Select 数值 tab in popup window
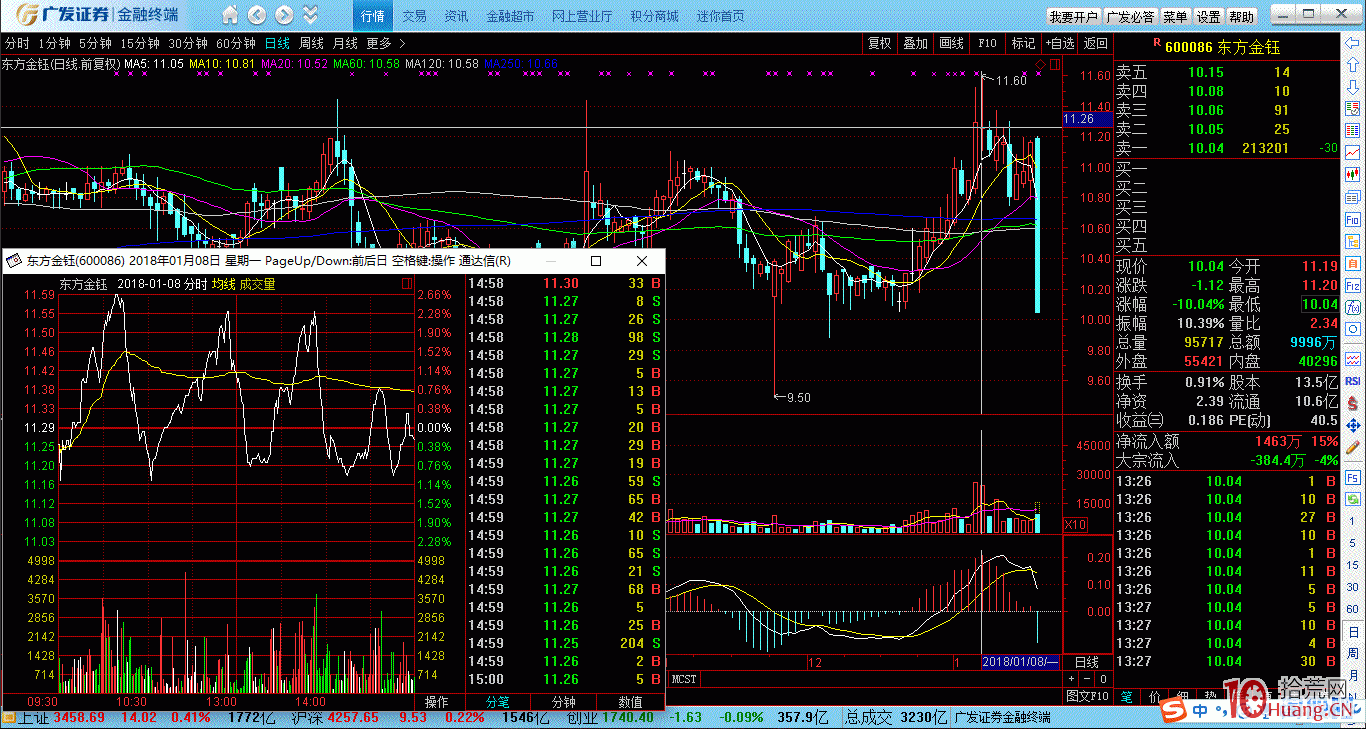The width and height of the screenshot is (1366, 729). coord(630,702)
